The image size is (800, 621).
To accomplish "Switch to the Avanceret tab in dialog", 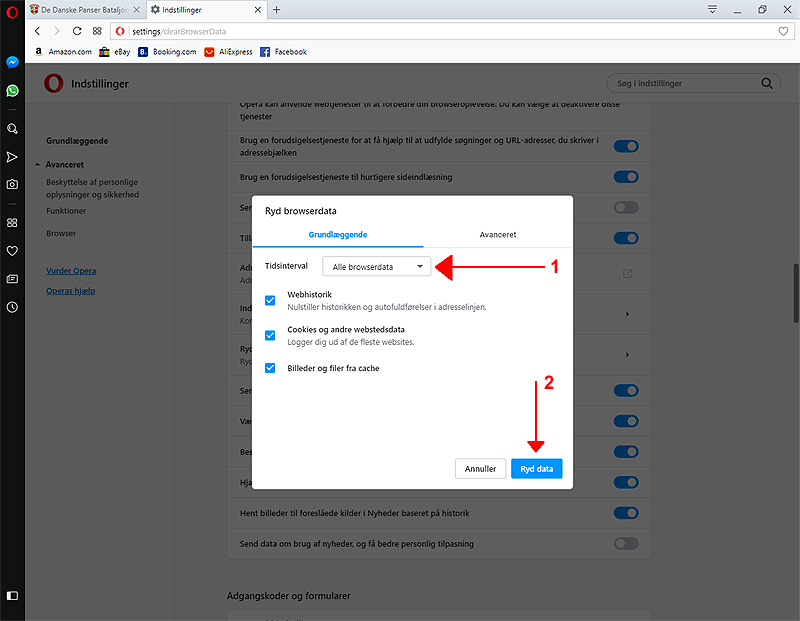I will pos(497,235).
